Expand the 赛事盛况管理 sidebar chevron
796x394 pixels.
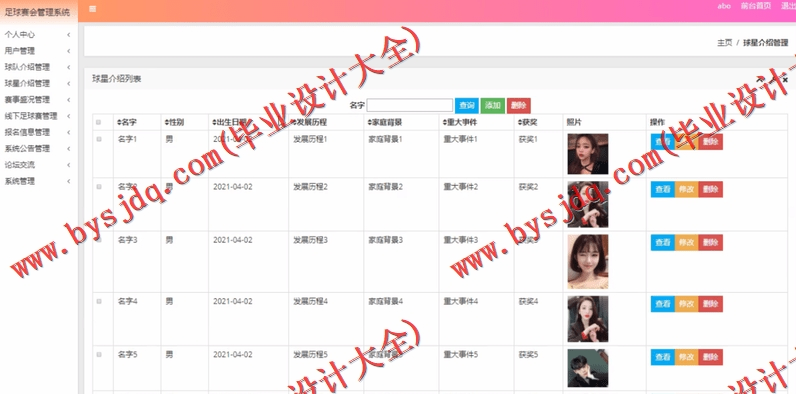69,100
